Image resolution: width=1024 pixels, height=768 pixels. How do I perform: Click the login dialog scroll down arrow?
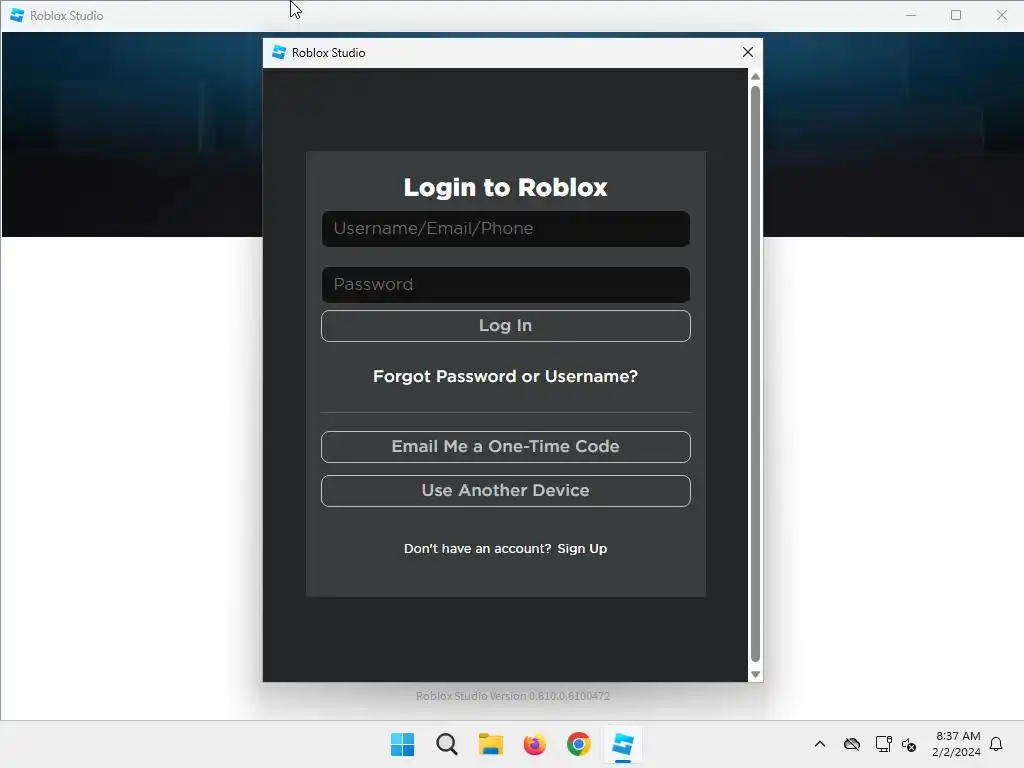[756, 675]
